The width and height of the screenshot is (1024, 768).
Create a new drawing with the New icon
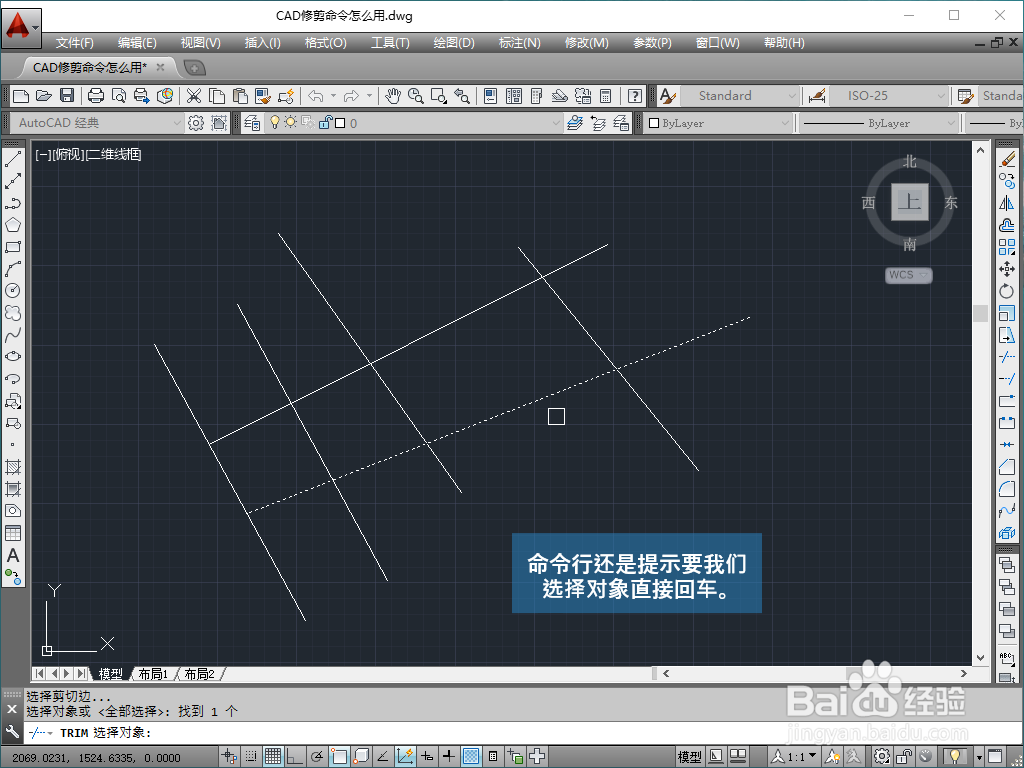click(x=20, y=96)
